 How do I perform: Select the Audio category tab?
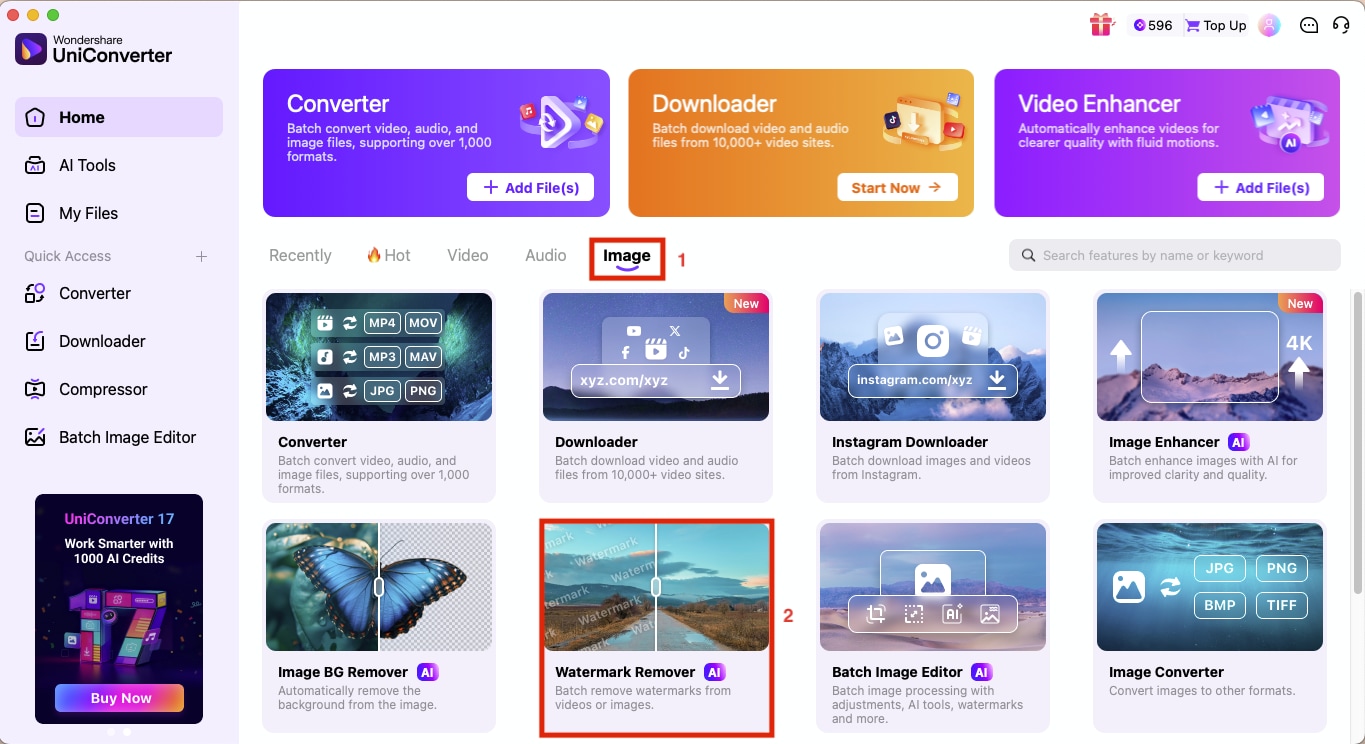click(545, 255)
